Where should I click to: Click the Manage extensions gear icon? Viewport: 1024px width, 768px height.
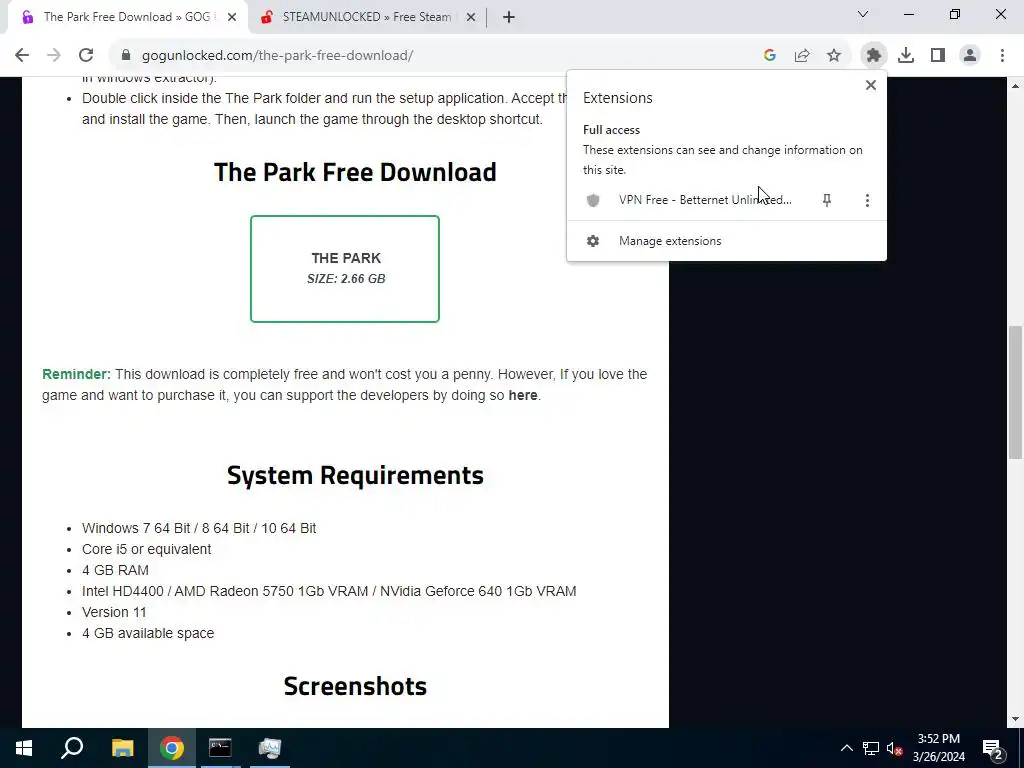pyautogui.click(x=593, y=241)
